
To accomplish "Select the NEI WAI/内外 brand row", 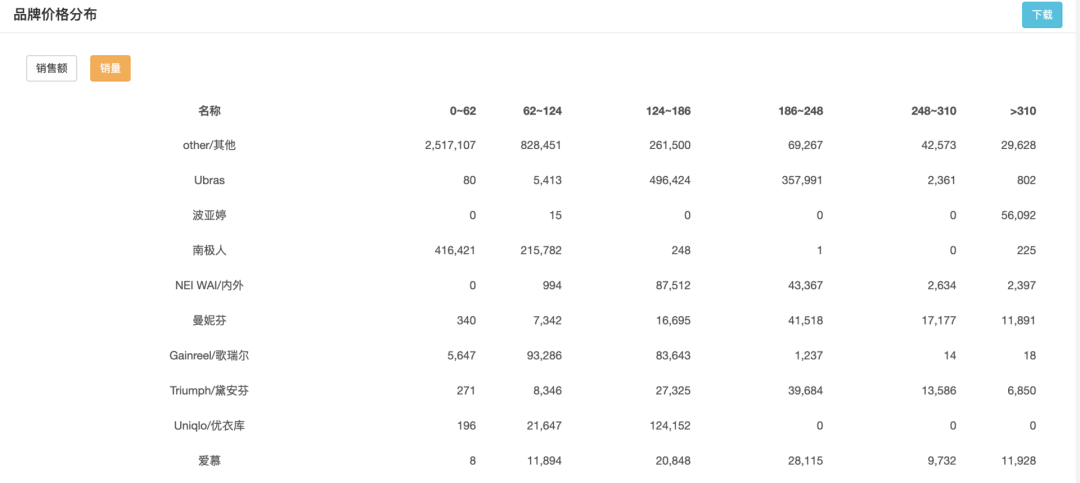I will (x=209, y=285).
